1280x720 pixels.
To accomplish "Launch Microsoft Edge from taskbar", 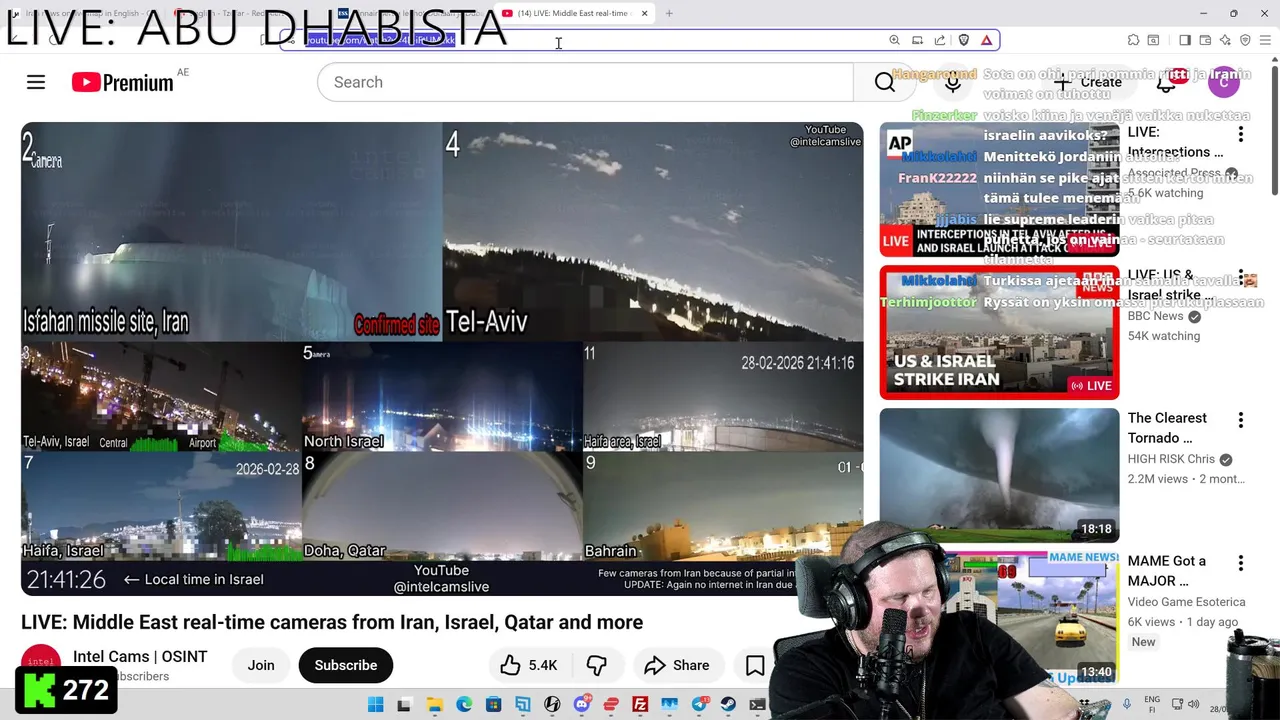I will click(464, 705).
